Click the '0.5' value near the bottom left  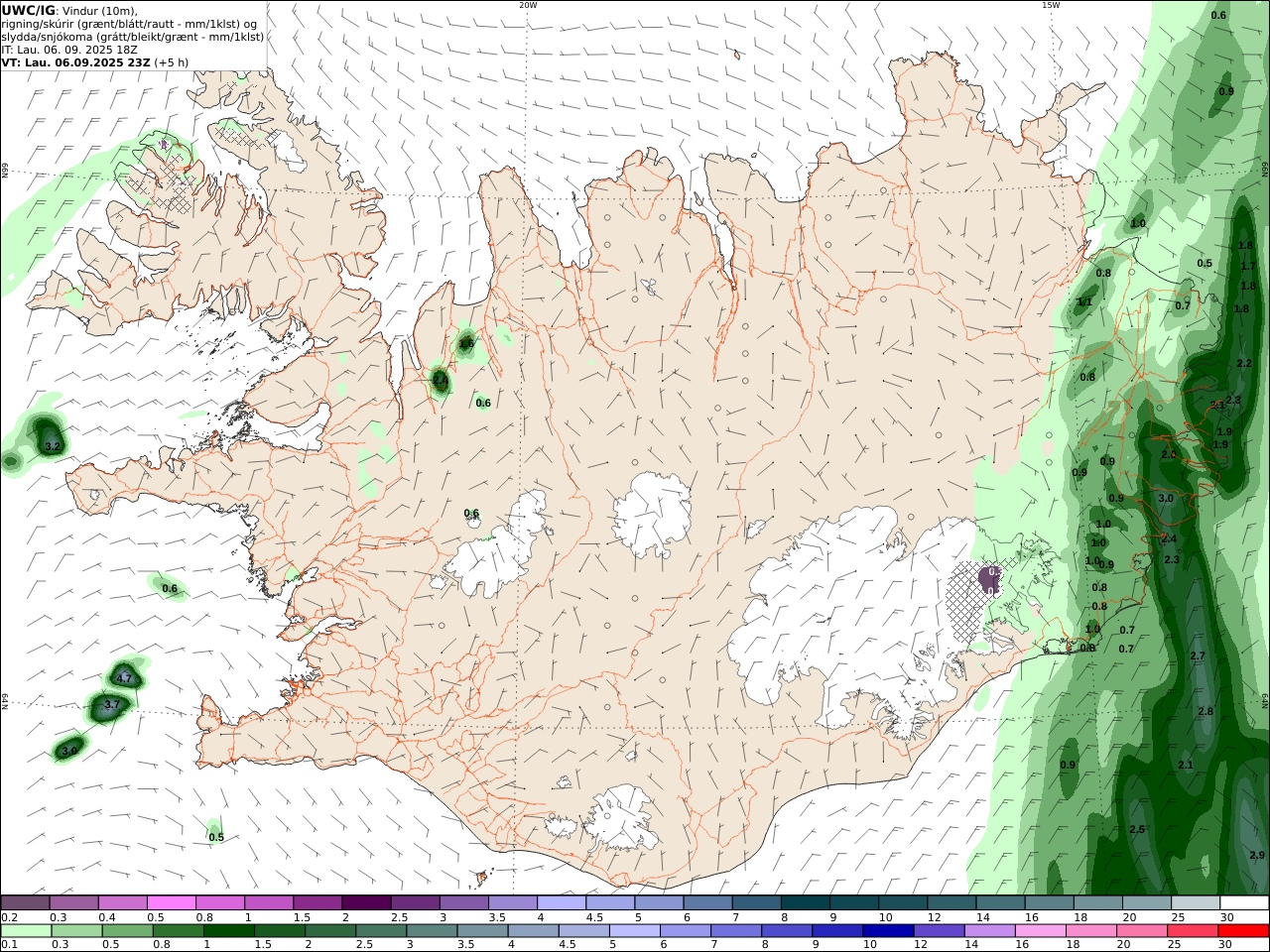216,837
